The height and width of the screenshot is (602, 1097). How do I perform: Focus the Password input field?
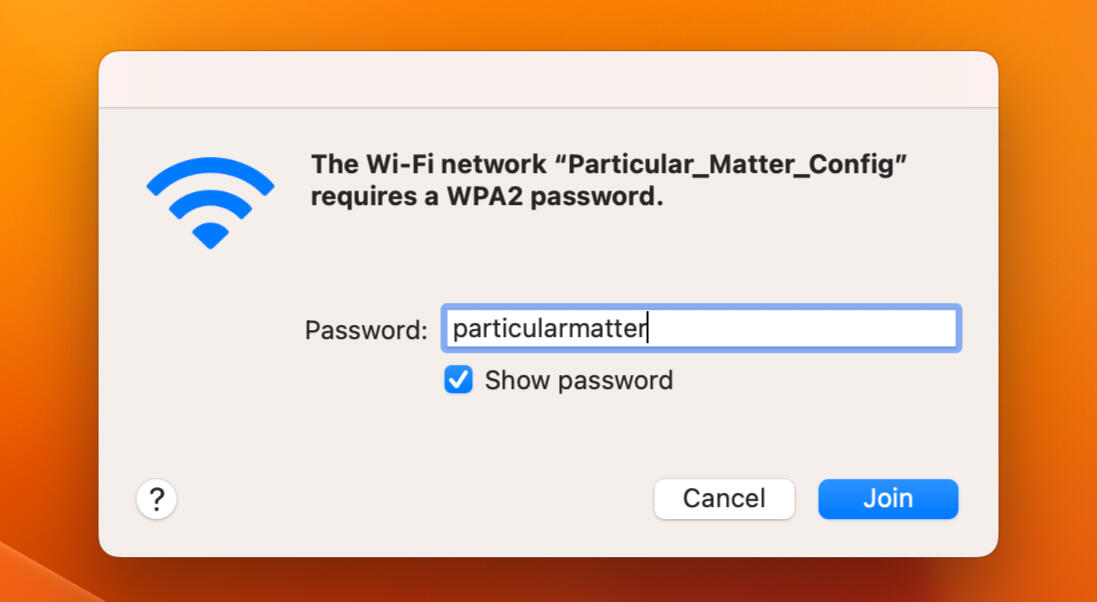point(700,328)
